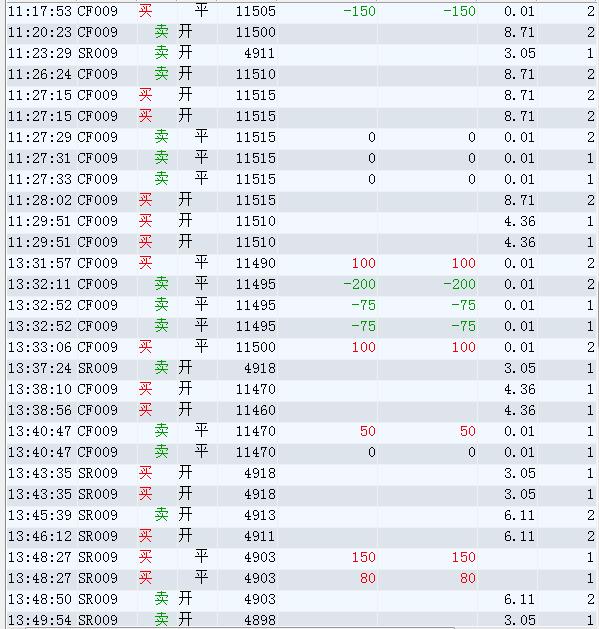Screen dimensions: 599x629
Task: Select the 11:23:29 SR009 sell-open row
Action: point(301,53)
